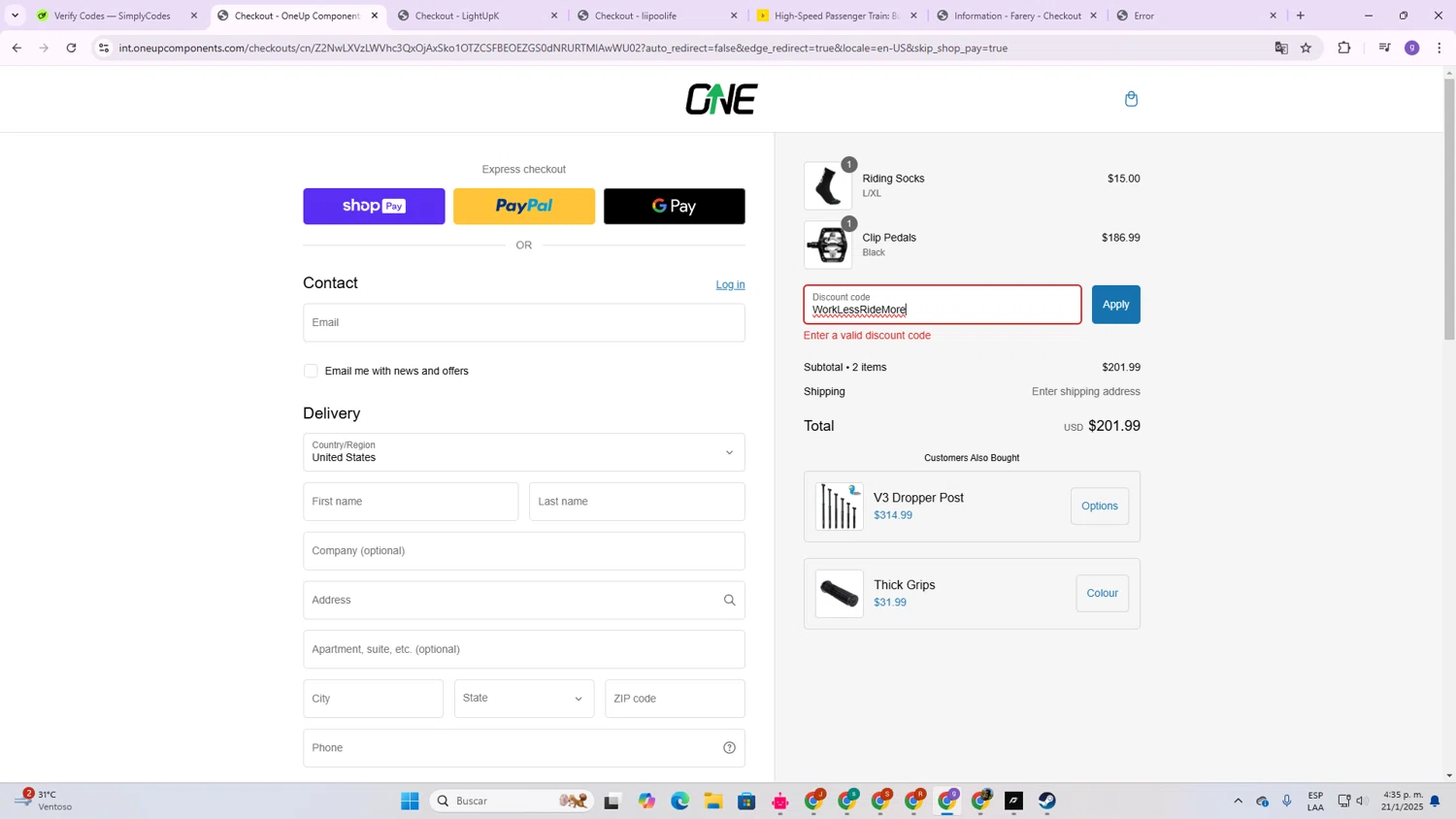Click the First name field

click(x=411, y=502)
